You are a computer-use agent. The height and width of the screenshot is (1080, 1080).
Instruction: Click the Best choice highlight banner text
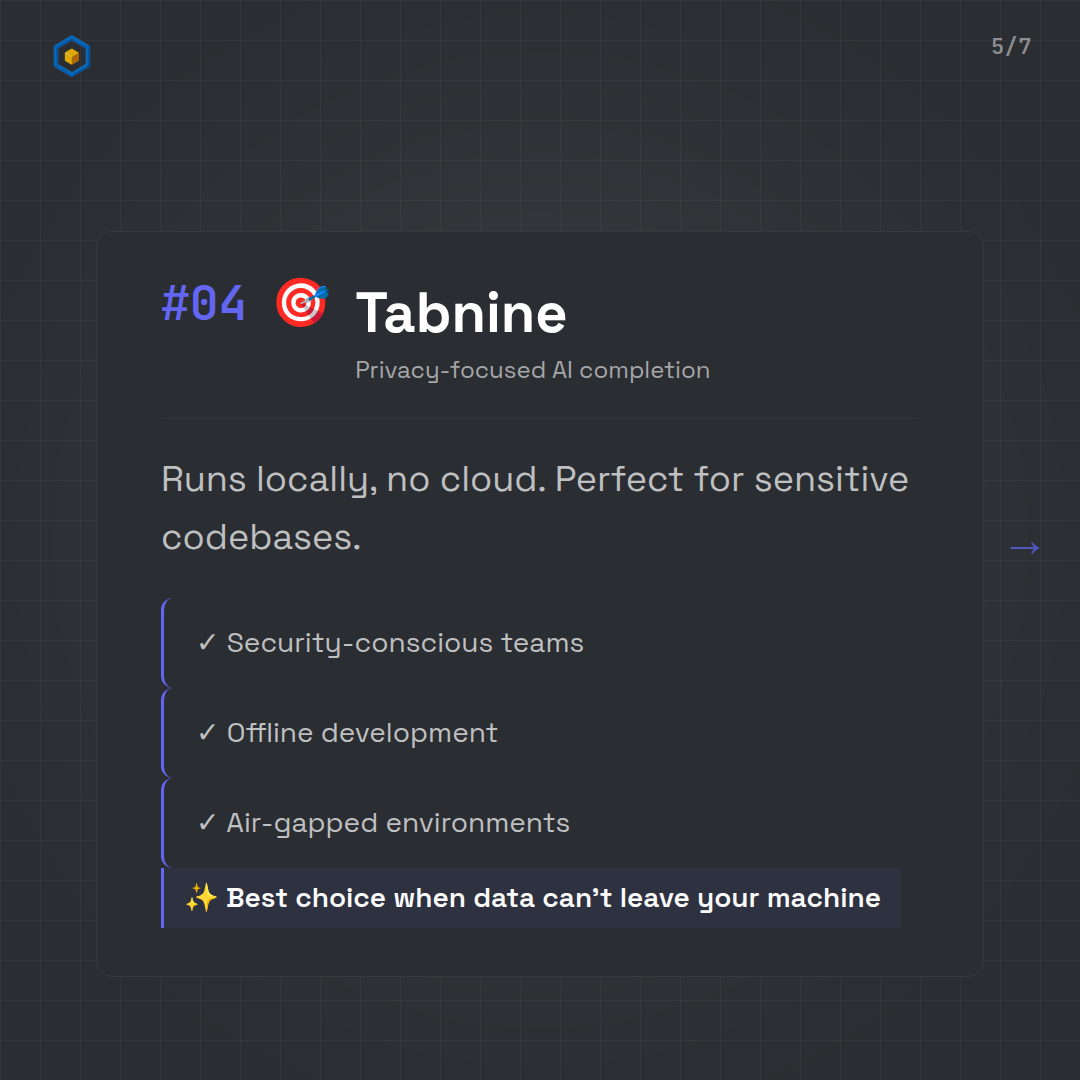[553, 898]
